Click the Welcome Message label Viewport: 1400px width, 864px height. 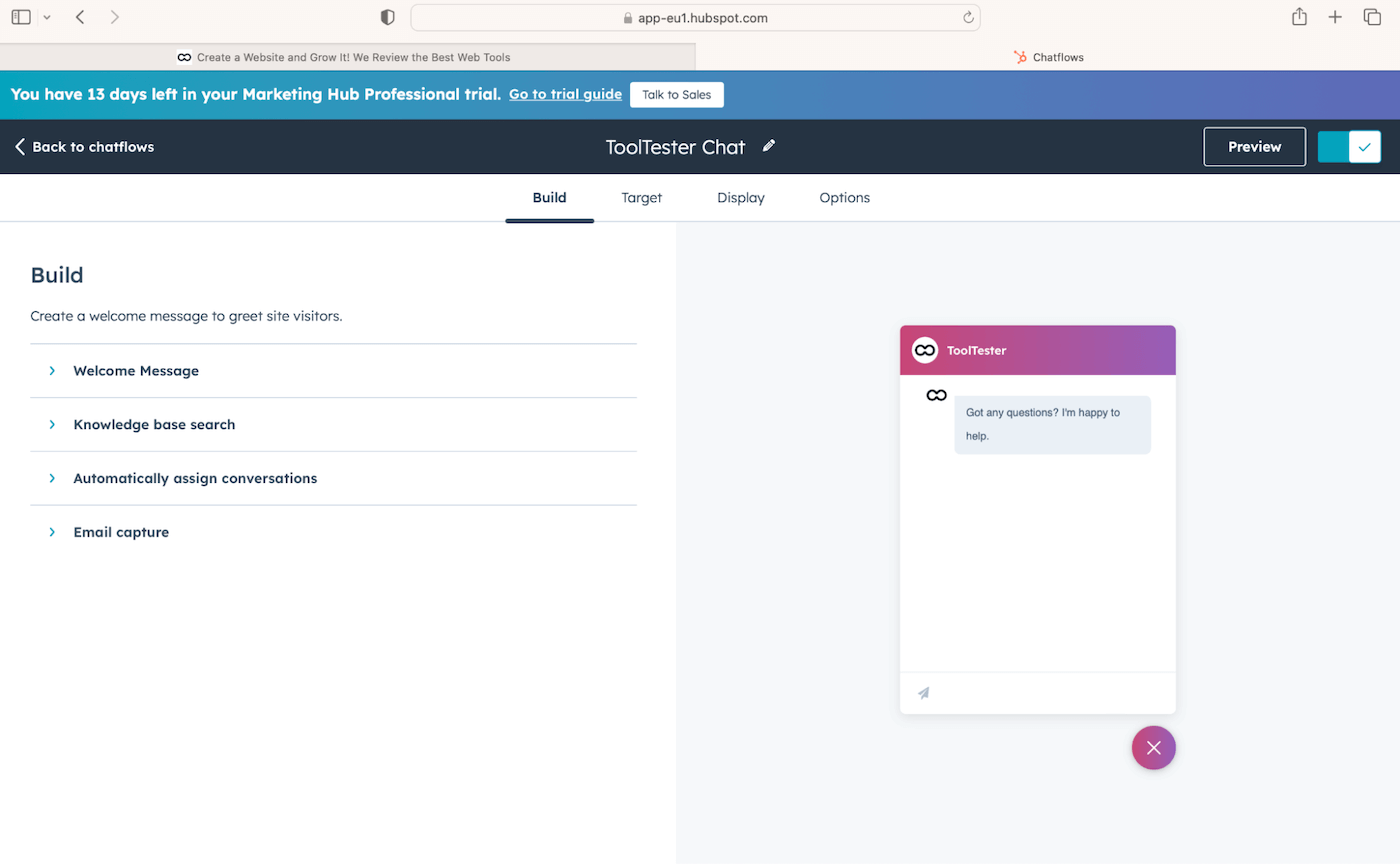pos(136,371)
